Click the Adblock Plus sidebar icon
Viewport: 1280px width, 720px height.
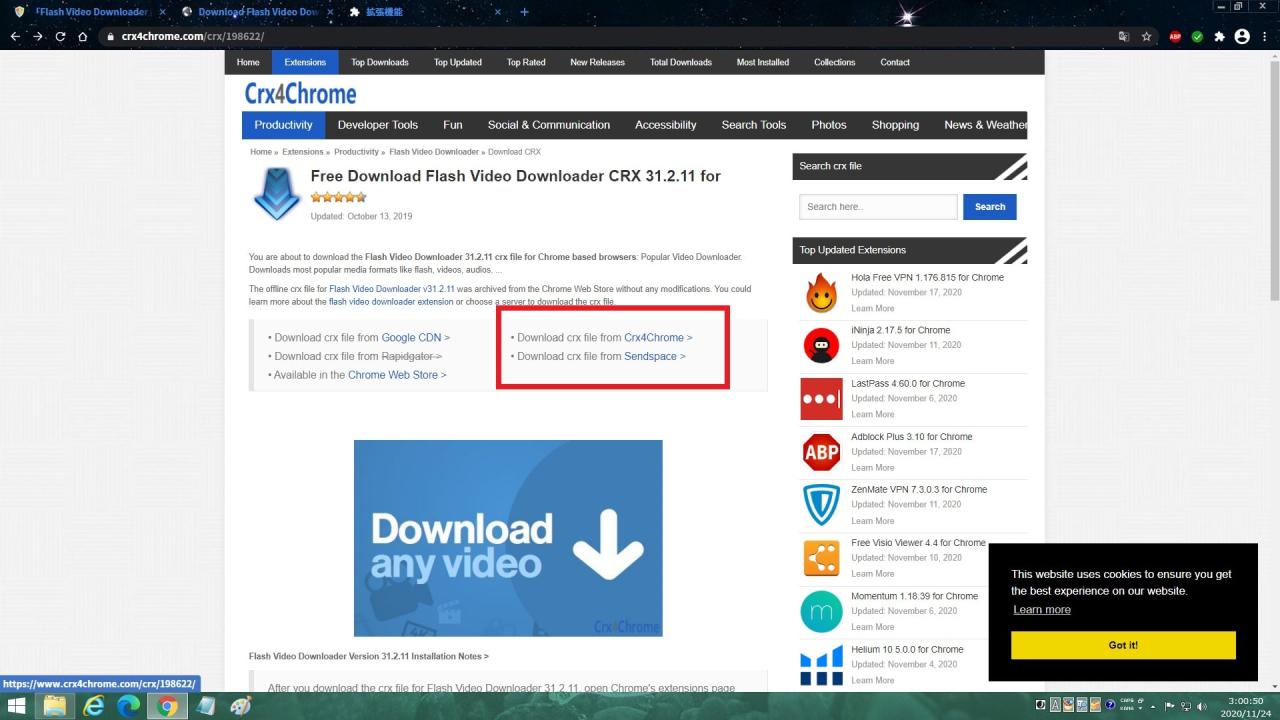coord(822,452)
